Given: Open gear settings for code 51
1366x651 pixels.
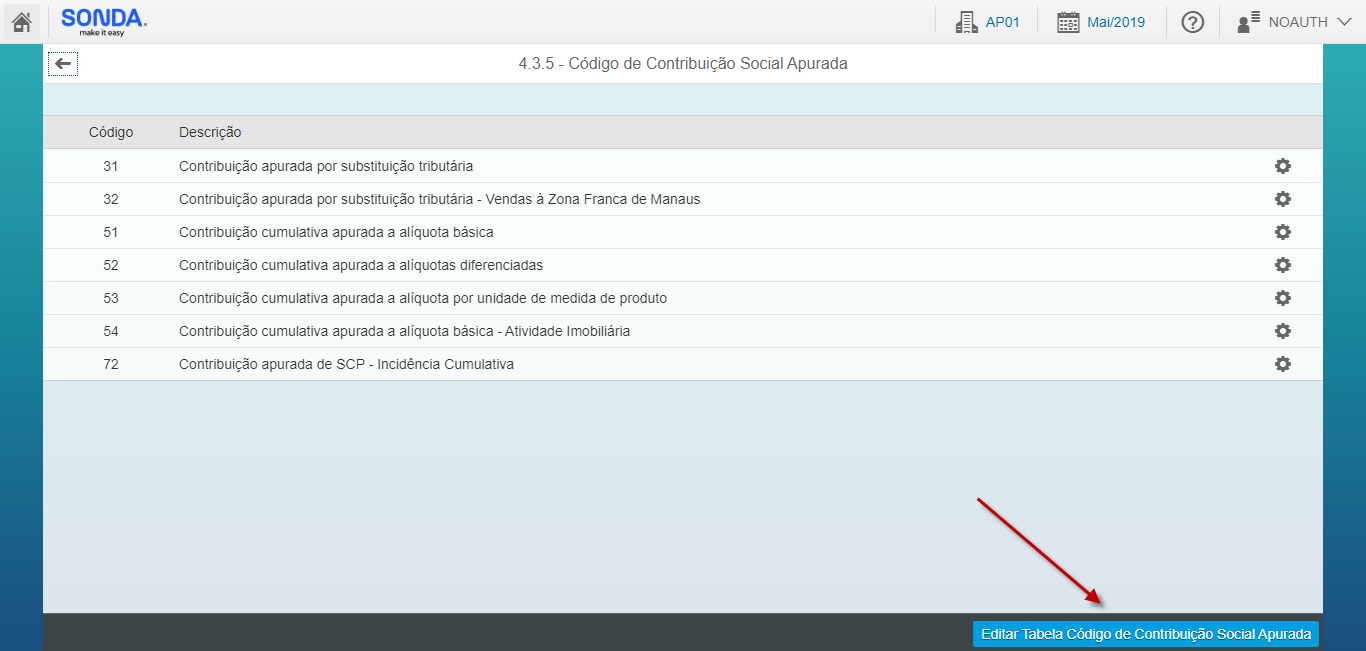Looking at the screenshot, I should [x=1283, y=232].
